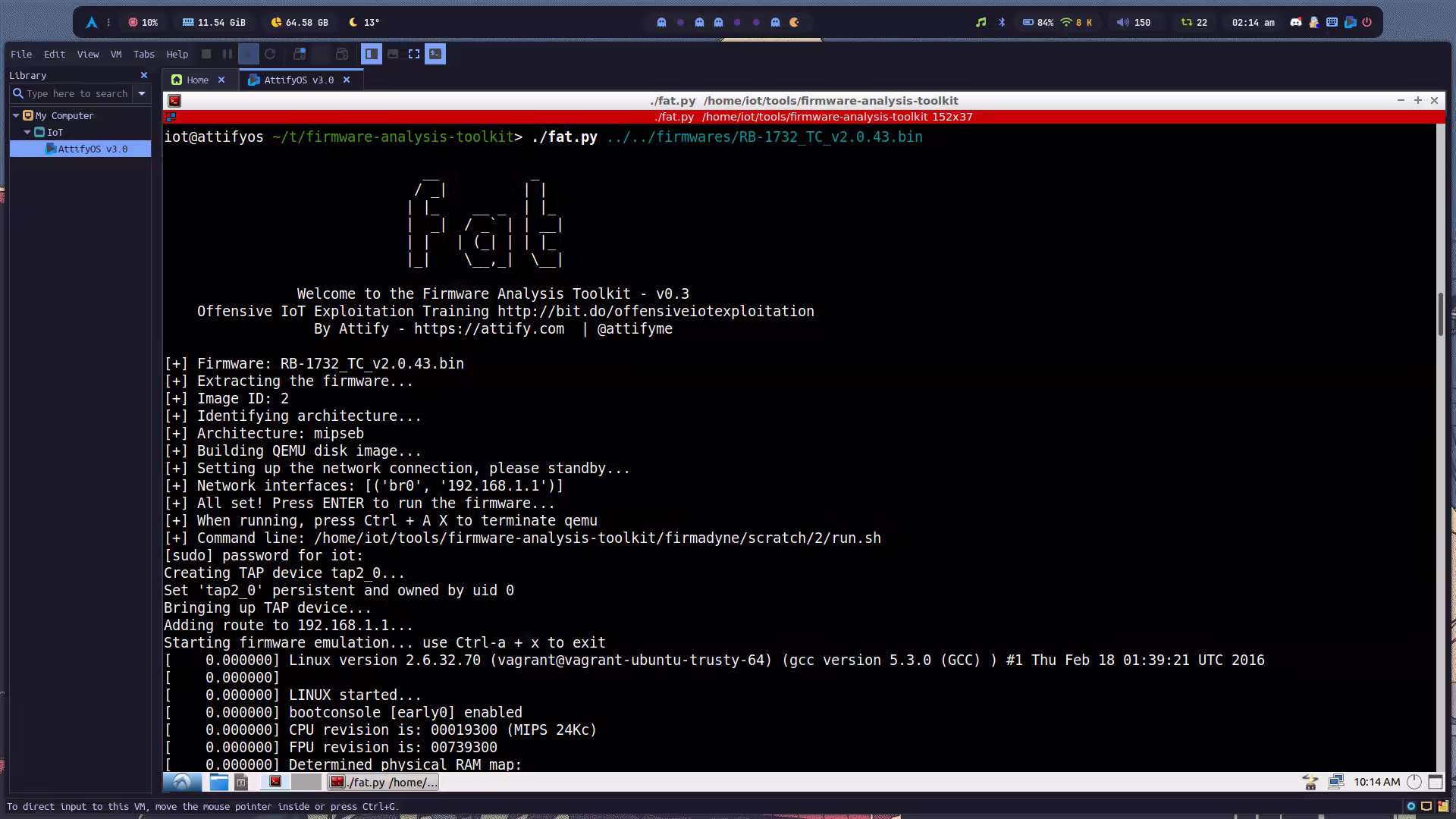This screenshot has height=819, width=1456.
Task: Collapse the IoT folder tree node
Action: click(28, 132)
